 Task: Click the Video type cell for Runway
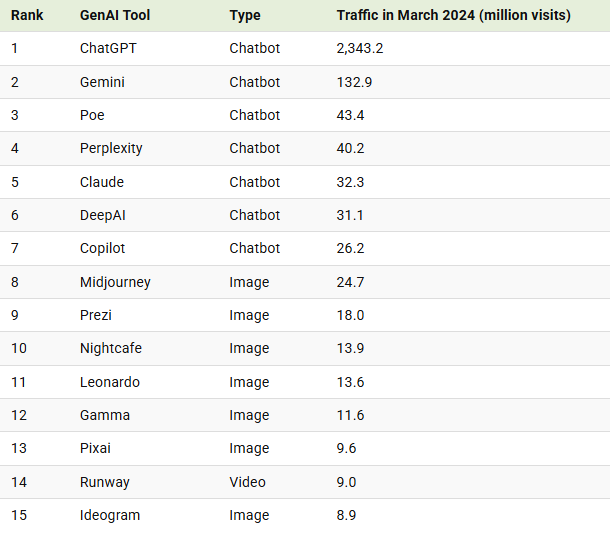tap(247, 482)
